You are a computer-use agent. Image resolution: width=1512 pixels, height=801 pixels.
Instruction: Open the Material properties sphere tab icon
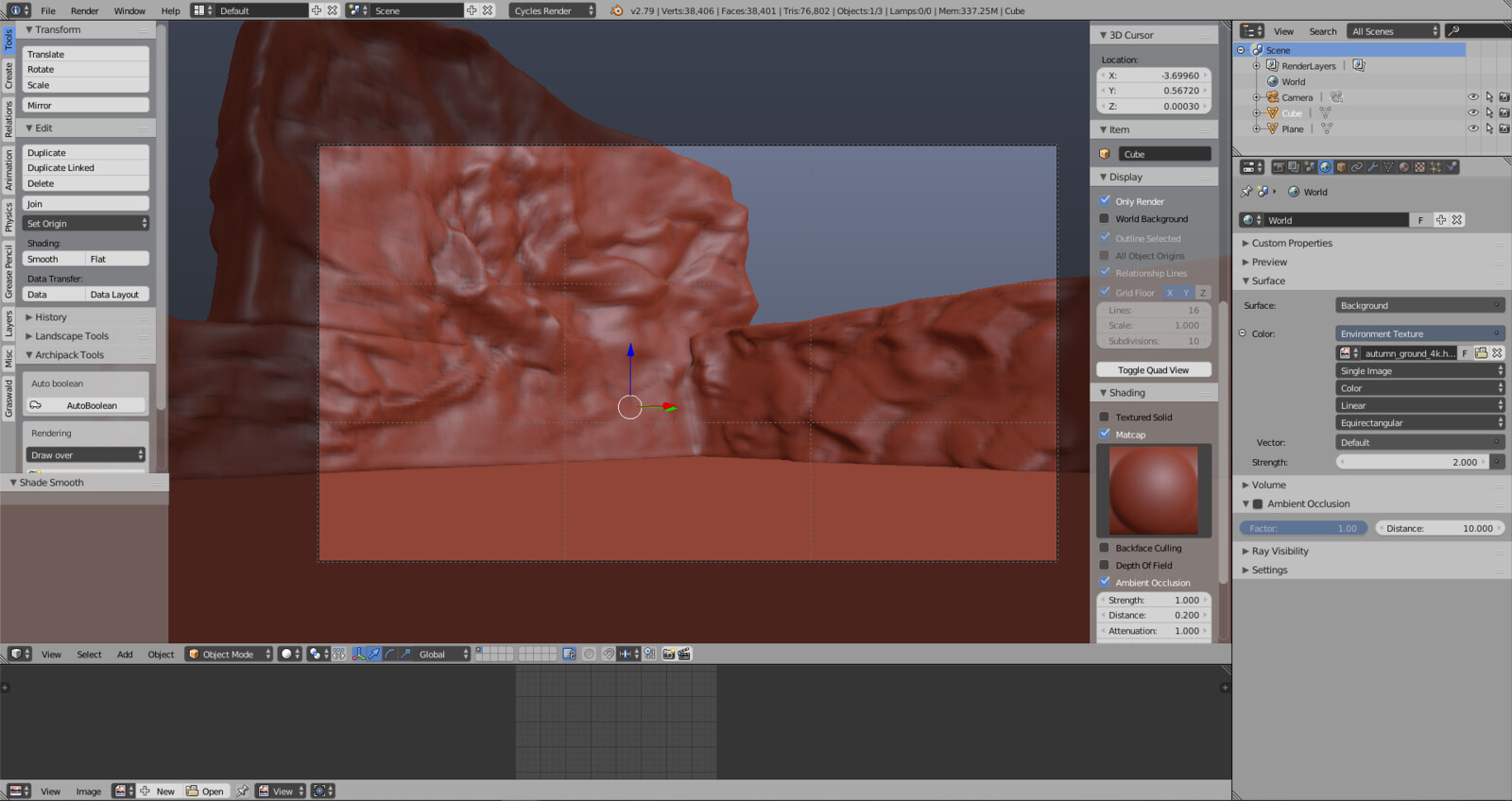point(1403,167)
